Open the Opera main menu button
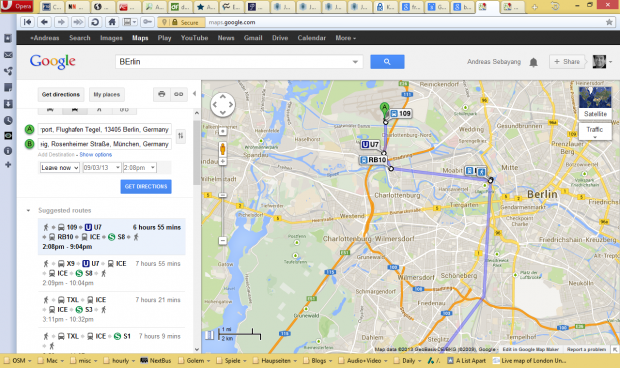 17,6
